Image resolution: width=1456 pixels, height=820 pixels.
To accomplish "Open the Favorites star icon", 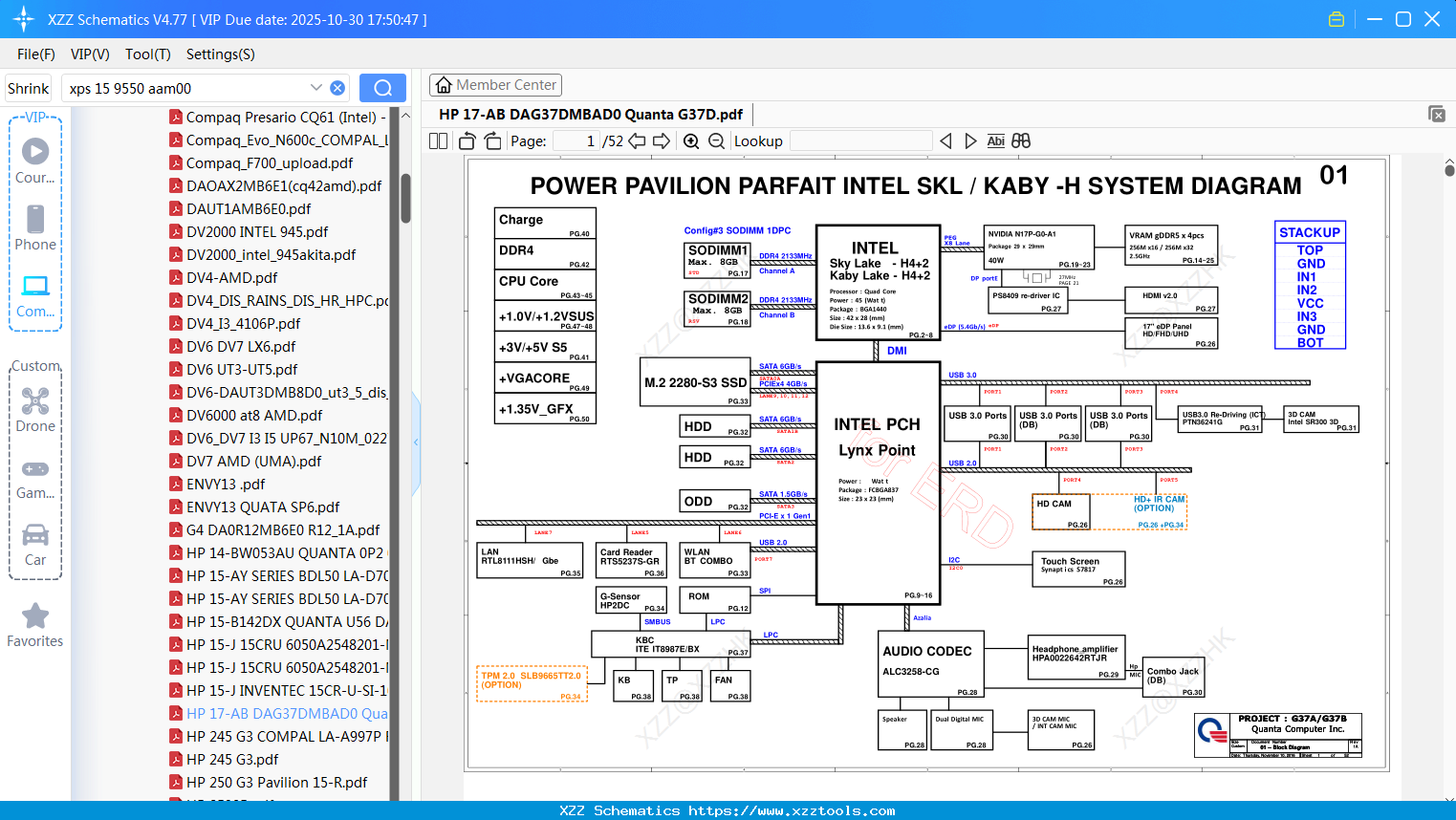I will (x=35, y=625).
